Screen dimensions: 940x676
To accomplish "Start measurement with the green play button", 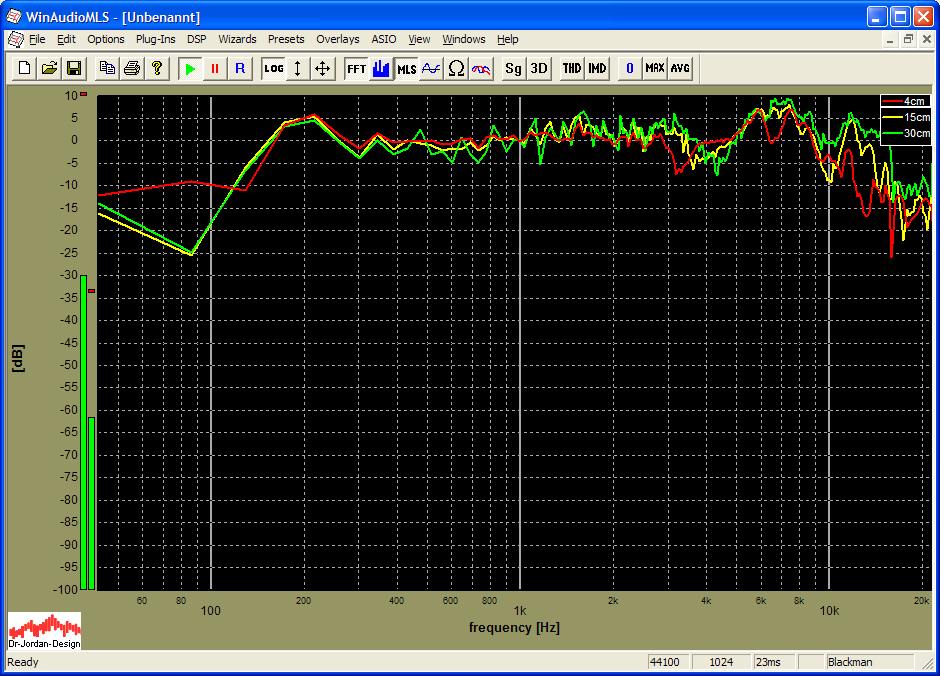I will coord(190,68).
